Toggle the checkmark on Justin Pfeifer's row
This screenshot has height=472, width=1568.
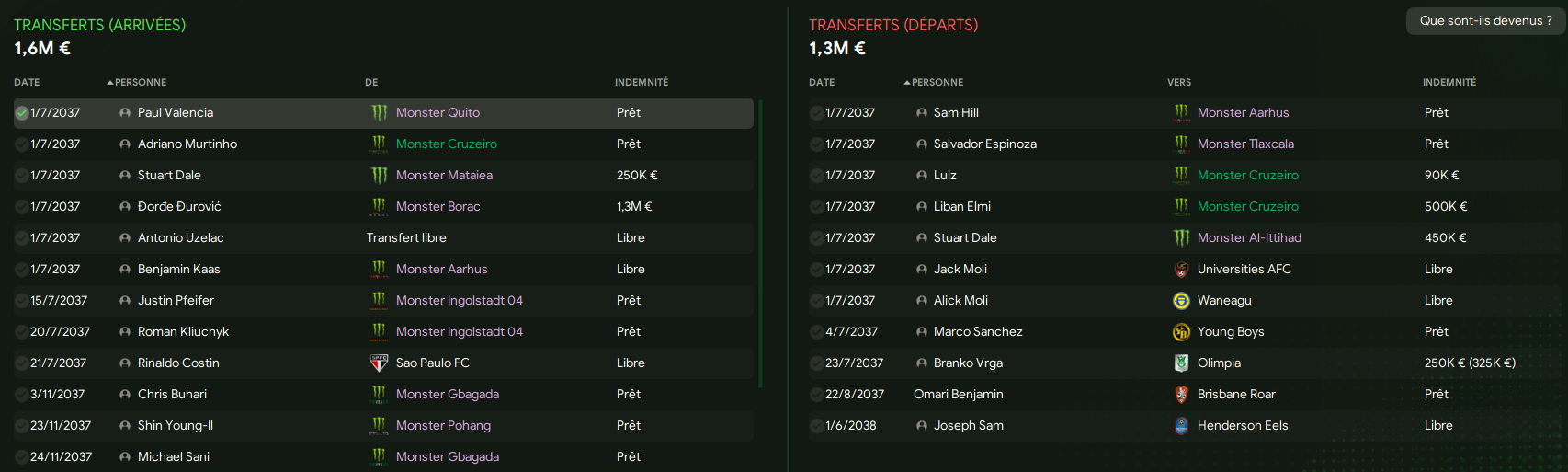pos(21,301)
